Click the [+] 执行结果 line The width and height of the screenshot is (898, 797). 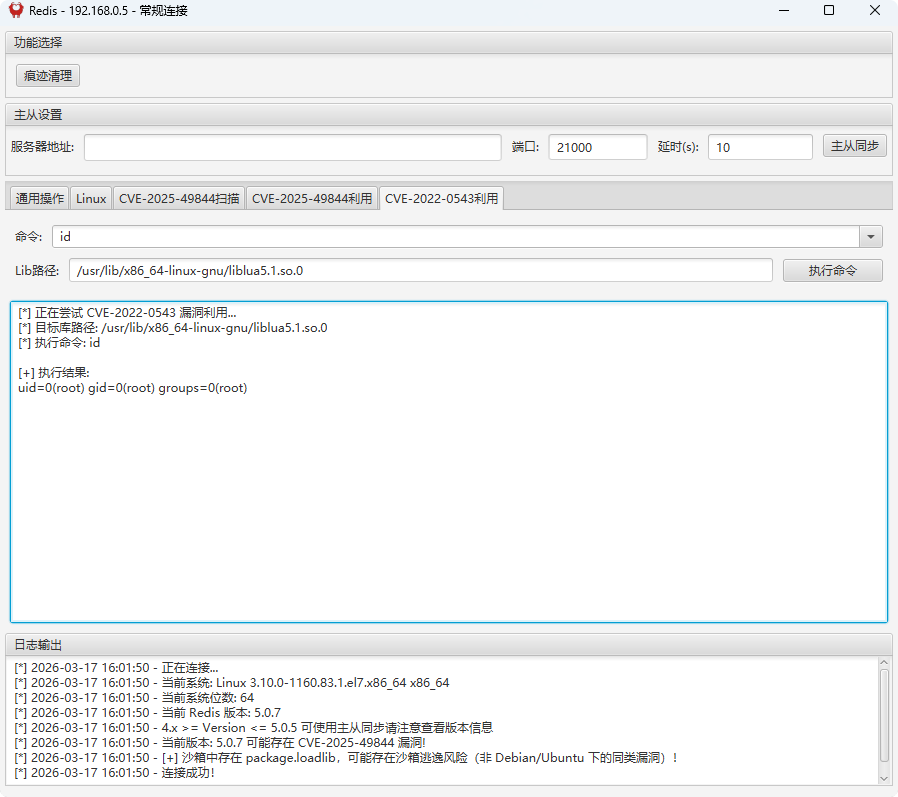click(54, 373)
